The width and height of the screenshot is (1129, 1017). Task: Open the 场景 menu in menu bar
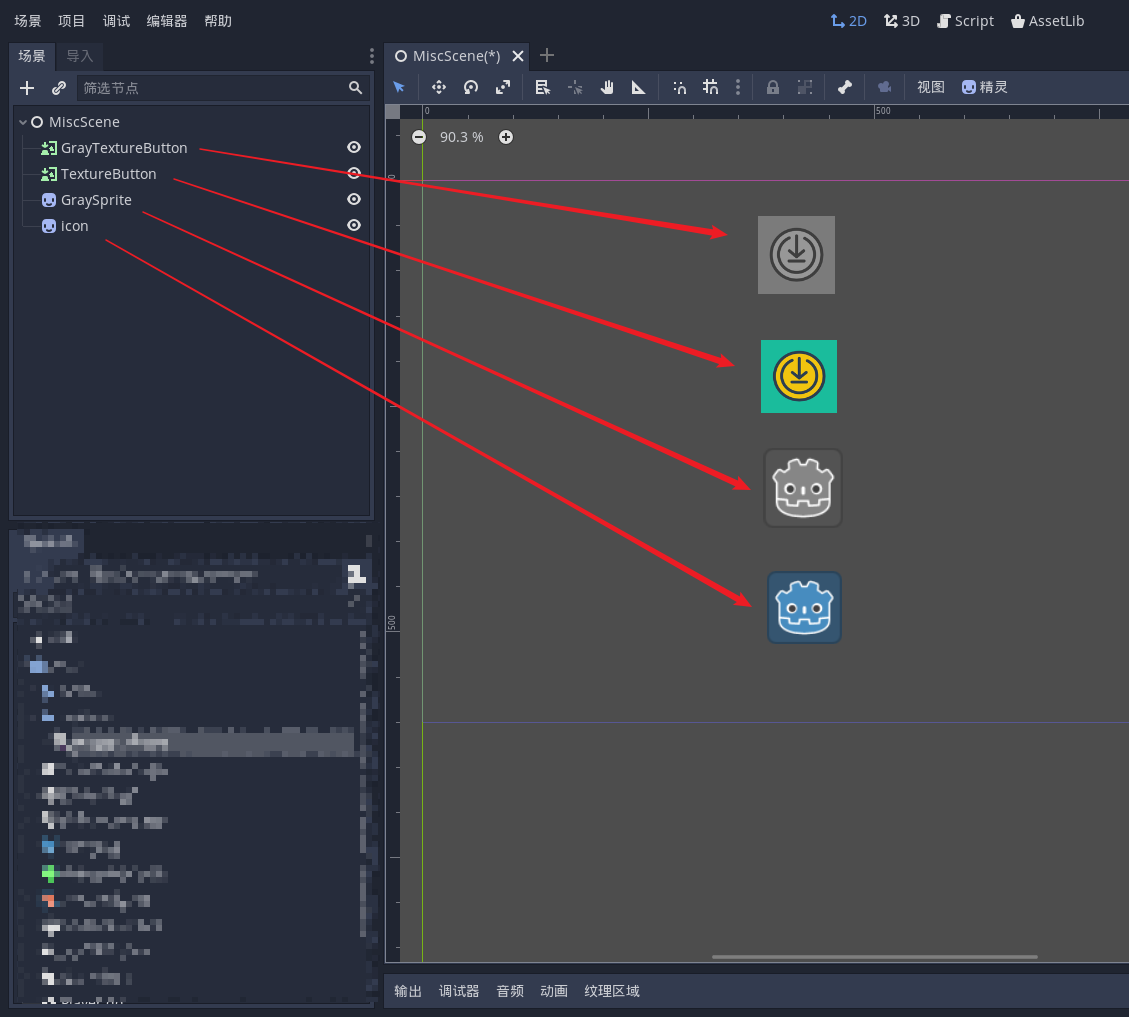point(27,21)
